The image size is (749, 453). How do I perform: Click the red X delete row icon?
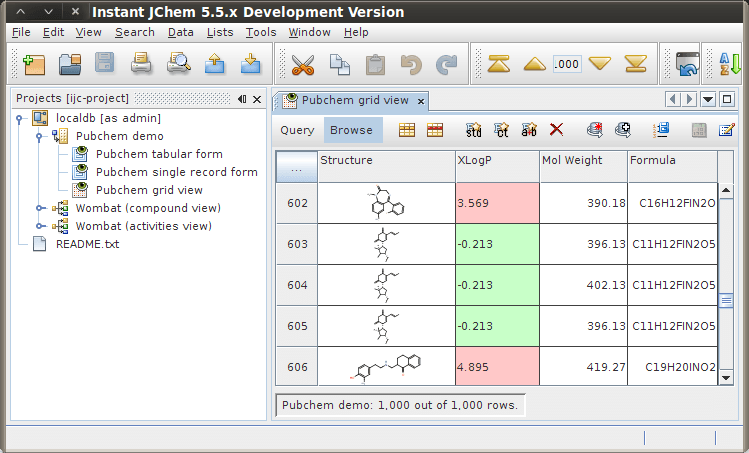(x=557, y=130)
